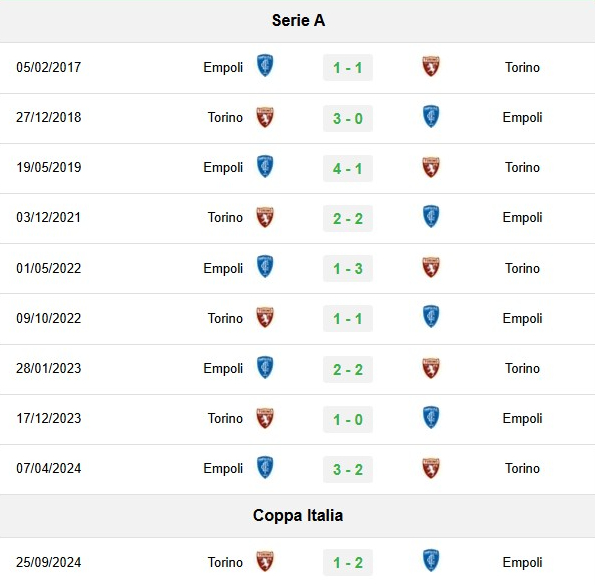The height and width of the screenshot is (585, 595).
Task: Click Empoli crest in 19/05/2019 match row
Action: (265, 166)
